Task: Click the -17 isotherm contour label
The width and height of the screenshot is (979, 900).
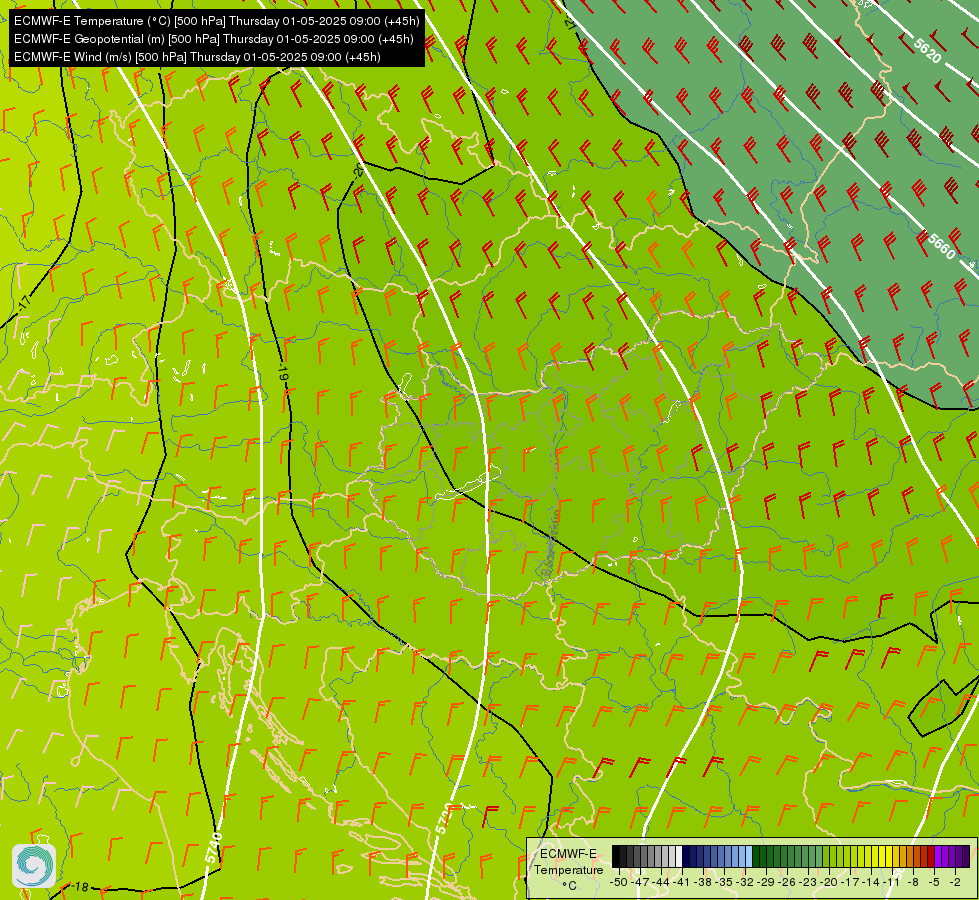Action: pos(24,304)
